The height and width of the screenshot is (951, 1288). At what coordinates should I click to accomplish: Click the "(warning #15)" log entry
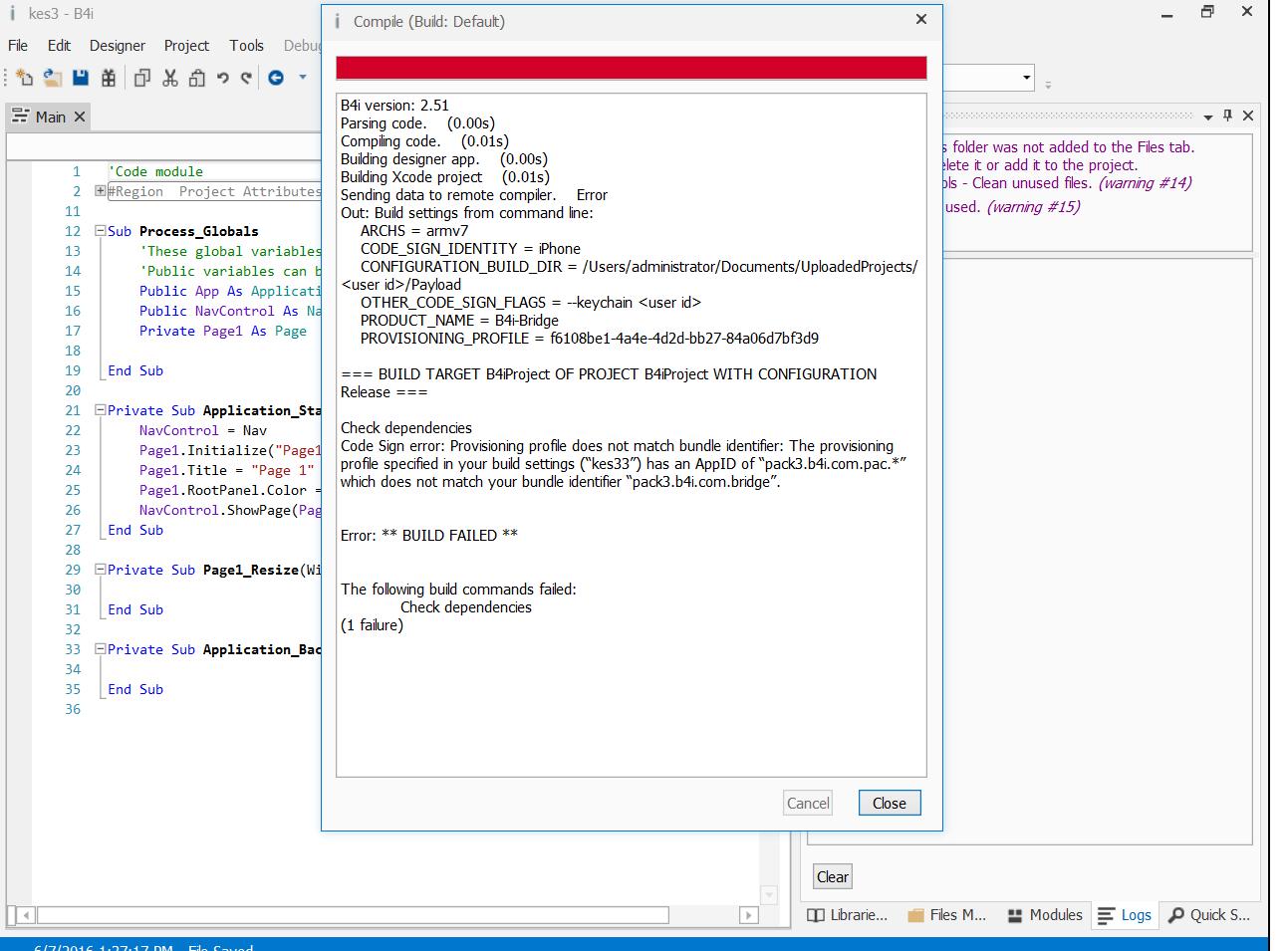(1033, 207)
